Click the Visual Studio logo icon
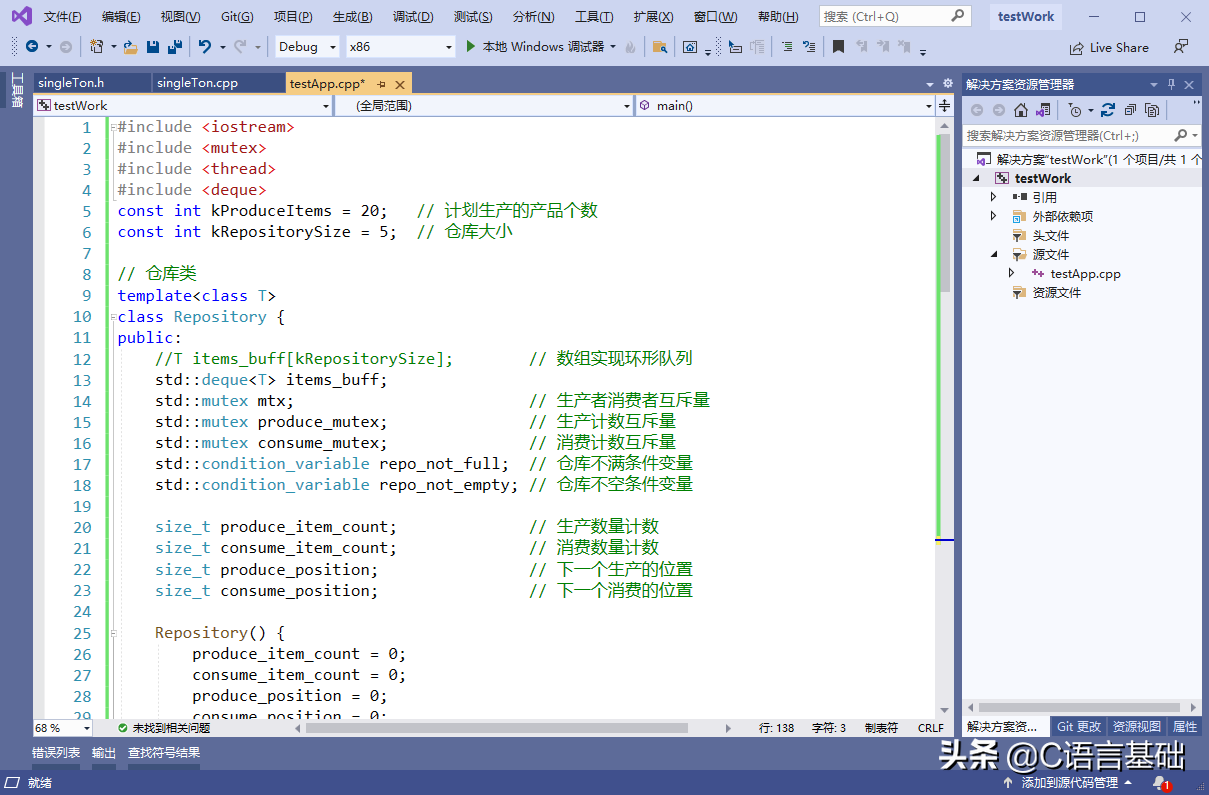This screenshot has height=795, width=1209. pyautogui.click(x=21, y=16)
